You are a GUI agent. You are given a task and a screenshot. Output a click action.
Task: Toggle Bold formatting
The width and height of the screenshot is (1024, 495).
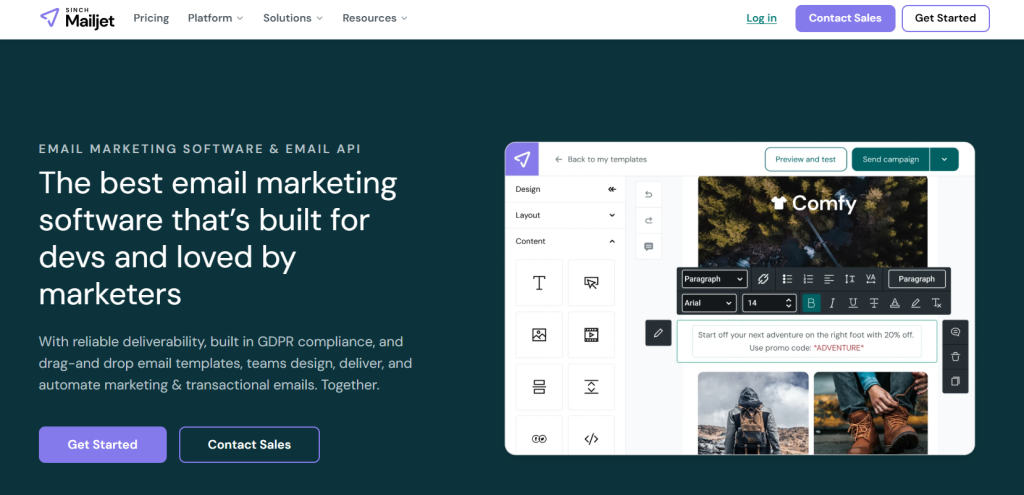click(x=811, y=303)
